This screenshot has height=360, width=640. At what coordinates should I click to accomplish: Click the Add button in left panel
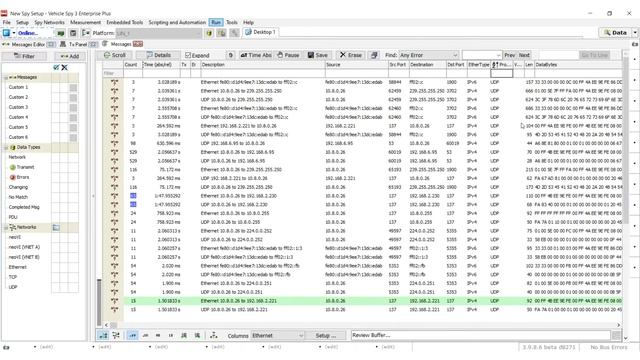coord(70,56)
